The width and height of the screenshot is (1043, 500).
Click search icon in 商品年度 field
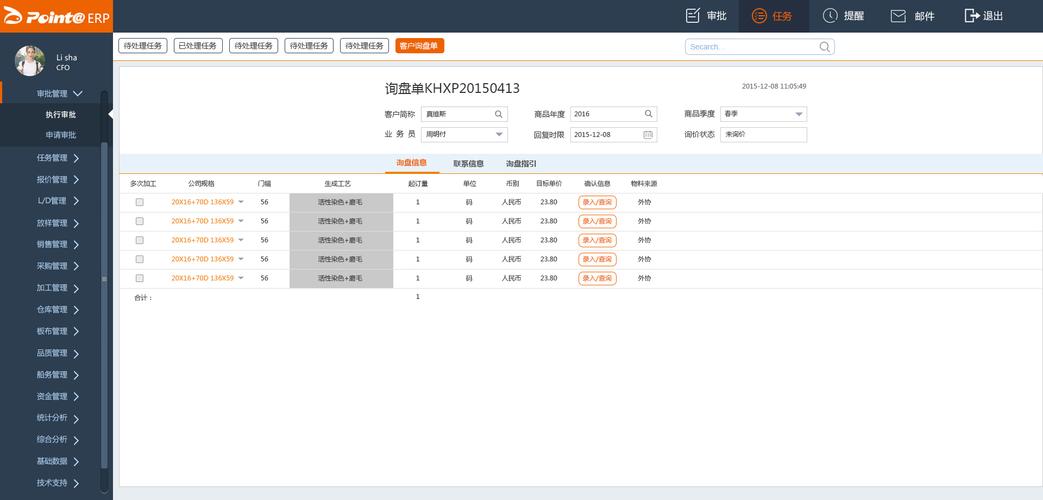[648, 114]
